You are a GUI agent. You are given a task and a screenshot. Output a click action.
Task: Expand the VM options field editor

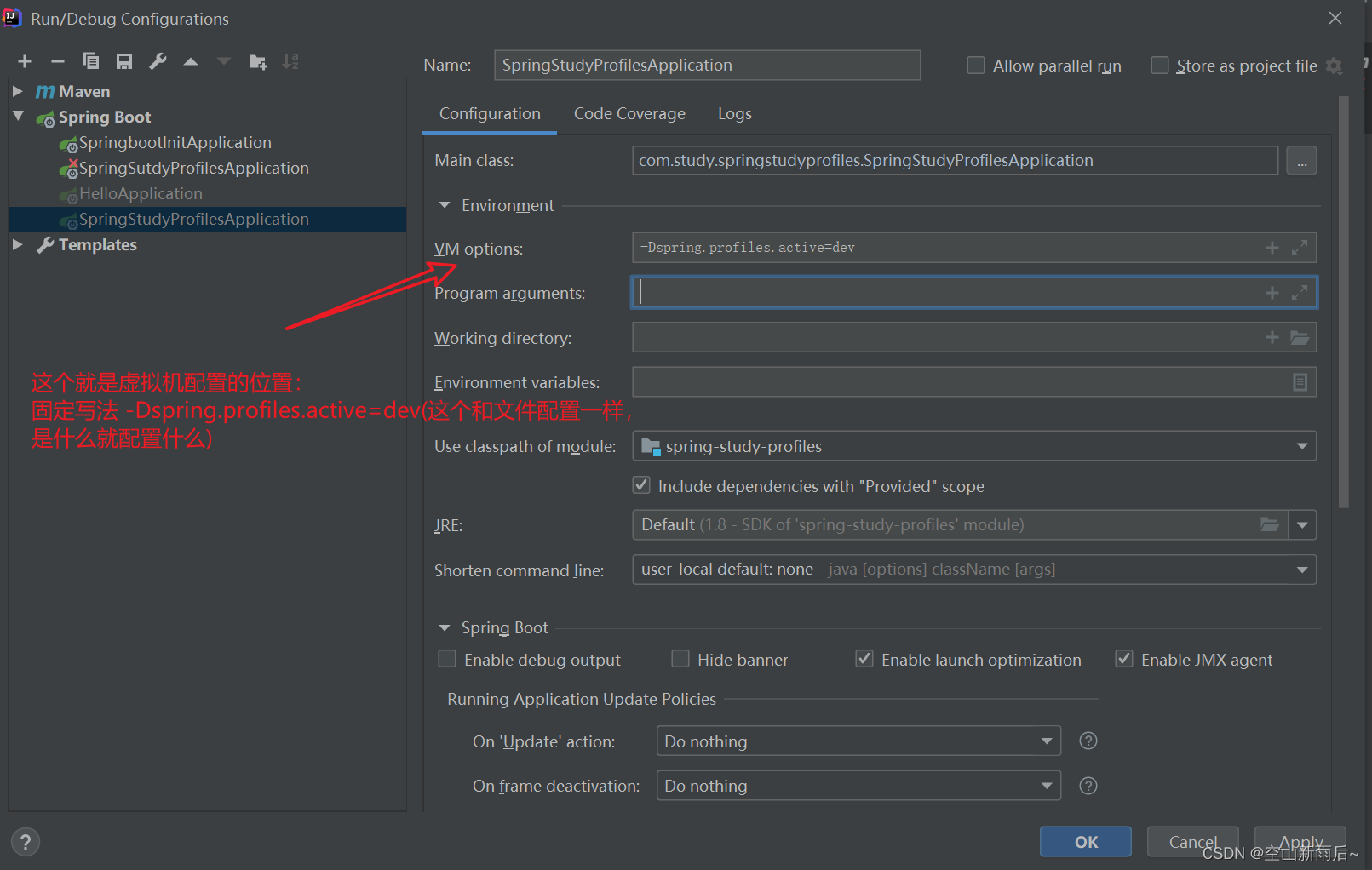click(1300, 248)
